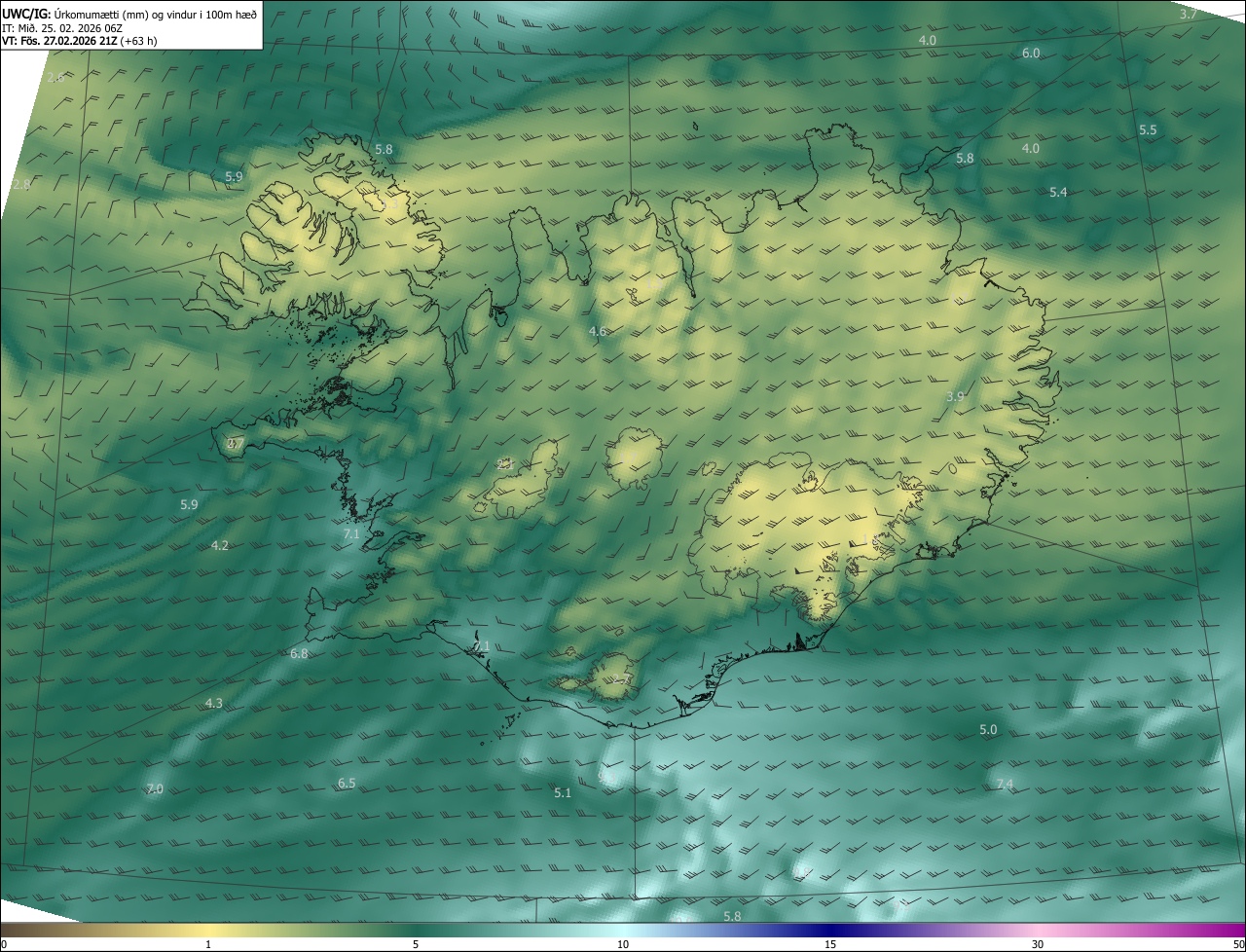Image resolution: width=1246 pixels, height=952 pixels.
Task: Click the '15' tick on the color scale
Action: click(x=830, y=944)
